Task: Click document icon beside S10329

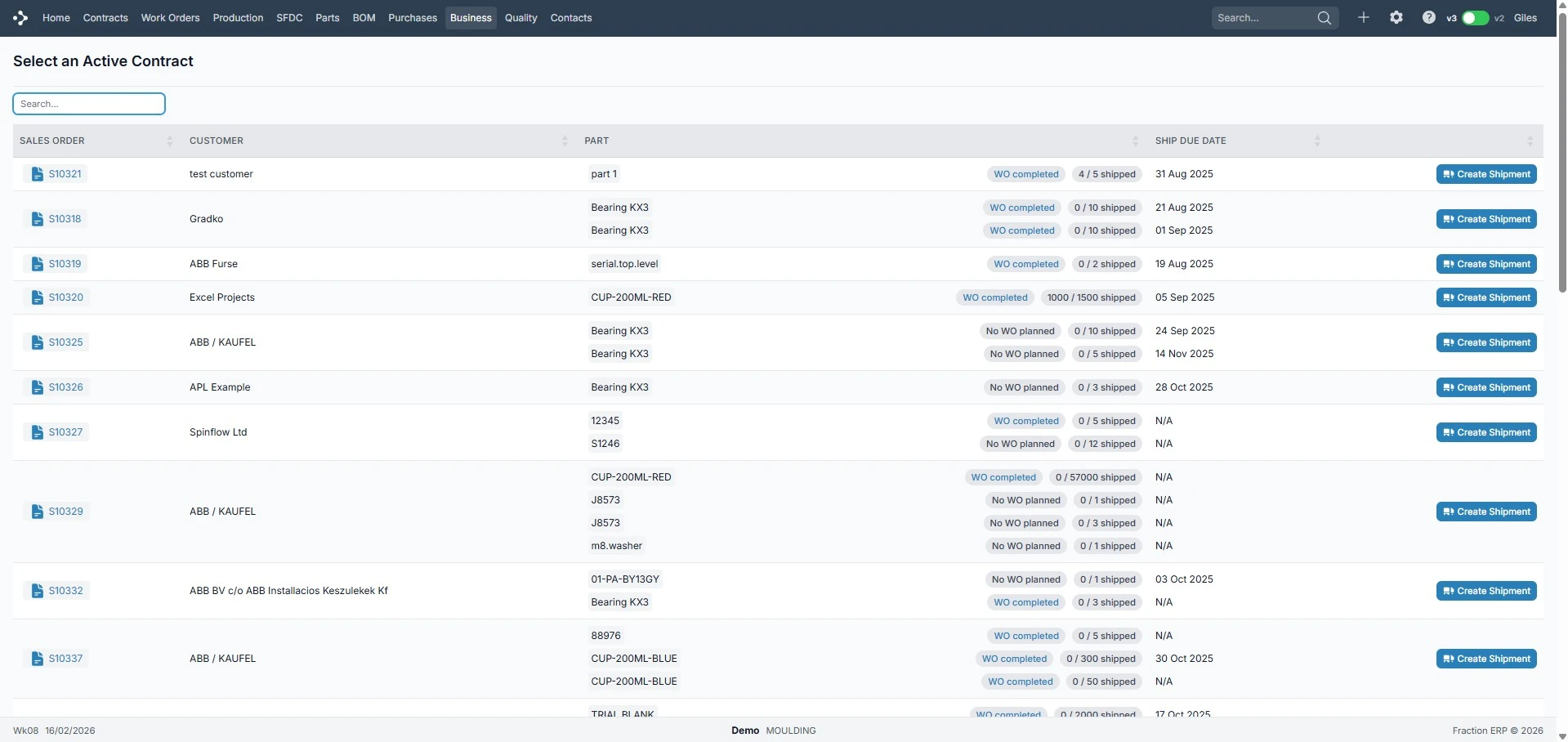Action: tap(37, 512)
